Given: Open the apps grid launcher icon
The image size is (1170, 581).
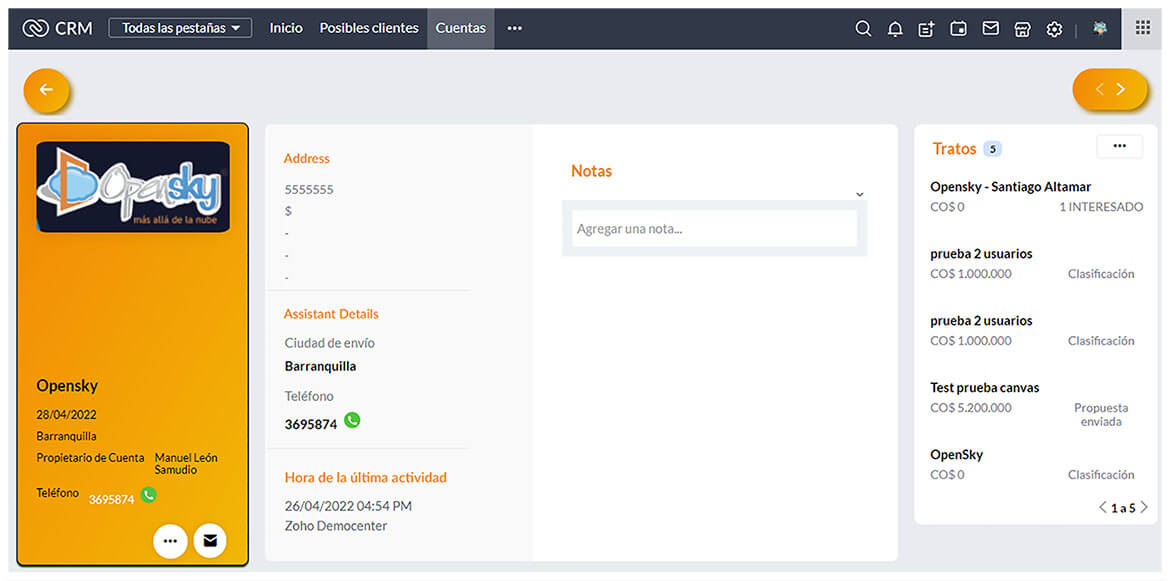Looking at the screenshot, I should (1142, 28).
